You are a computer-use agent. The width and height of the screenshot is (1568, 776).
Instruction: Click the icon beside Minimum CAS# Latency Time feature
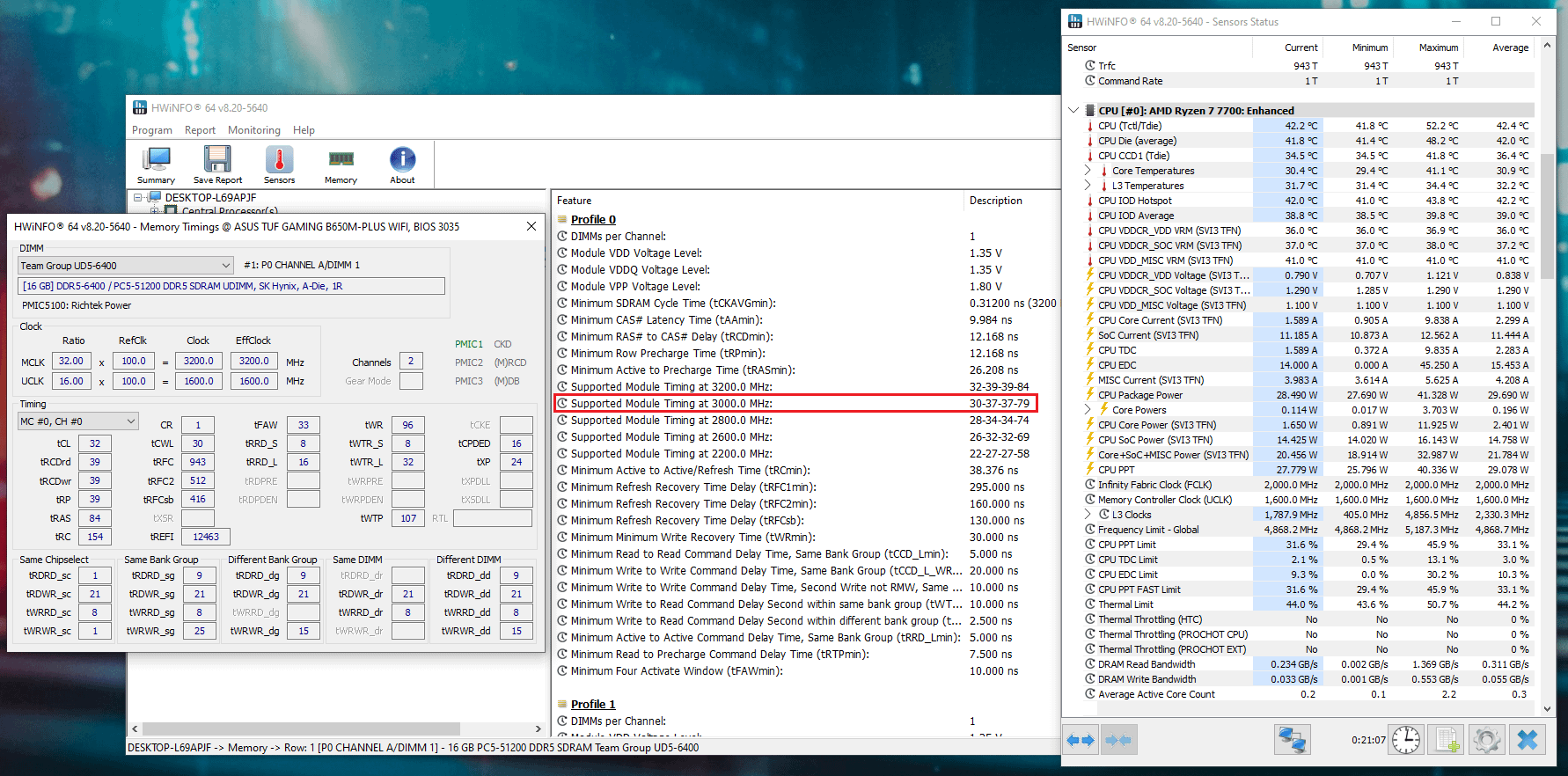tap(563, 319)
